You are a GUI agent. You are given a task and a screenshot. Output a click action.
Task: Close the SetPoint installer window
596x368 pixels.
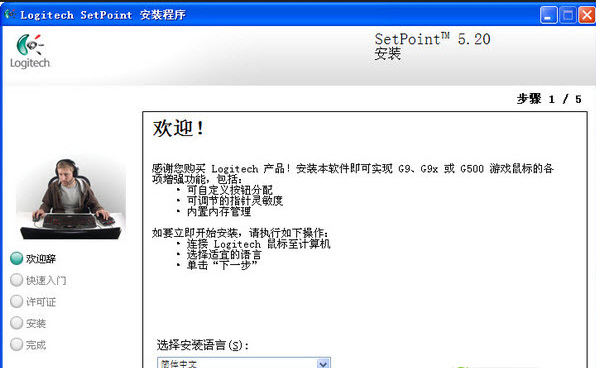coord(587,16)
